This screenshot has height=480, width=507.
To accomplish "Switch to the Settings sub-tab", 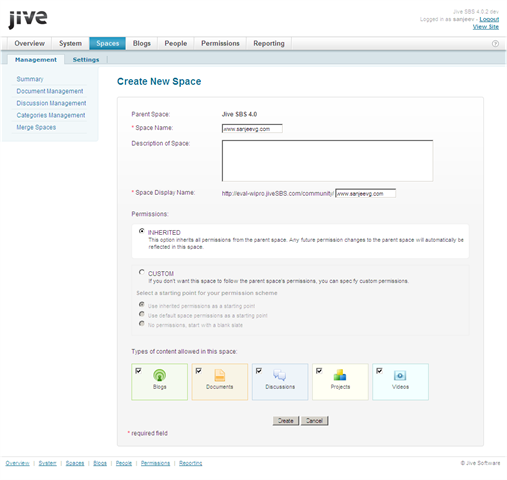I will [86, 60].
